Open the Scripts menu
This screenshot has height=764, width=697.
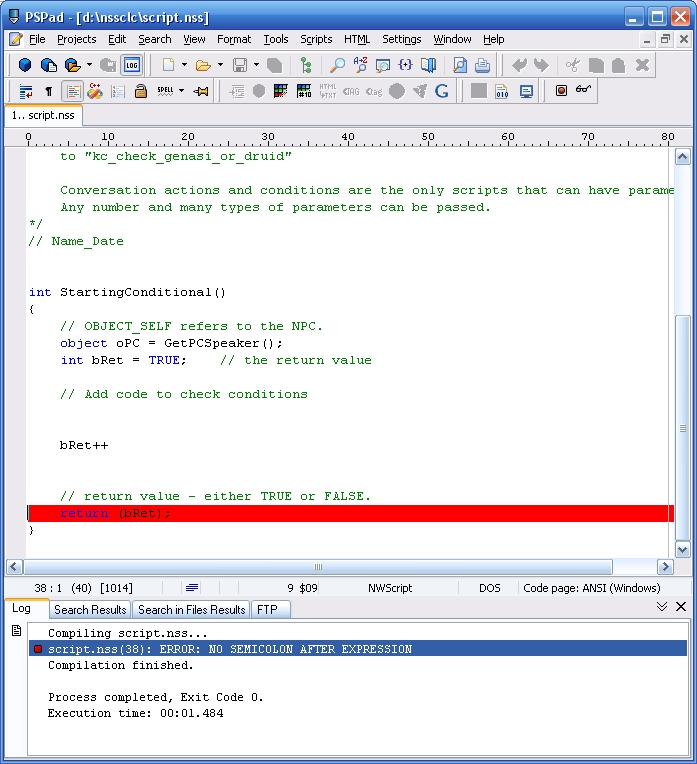[316, 39]
